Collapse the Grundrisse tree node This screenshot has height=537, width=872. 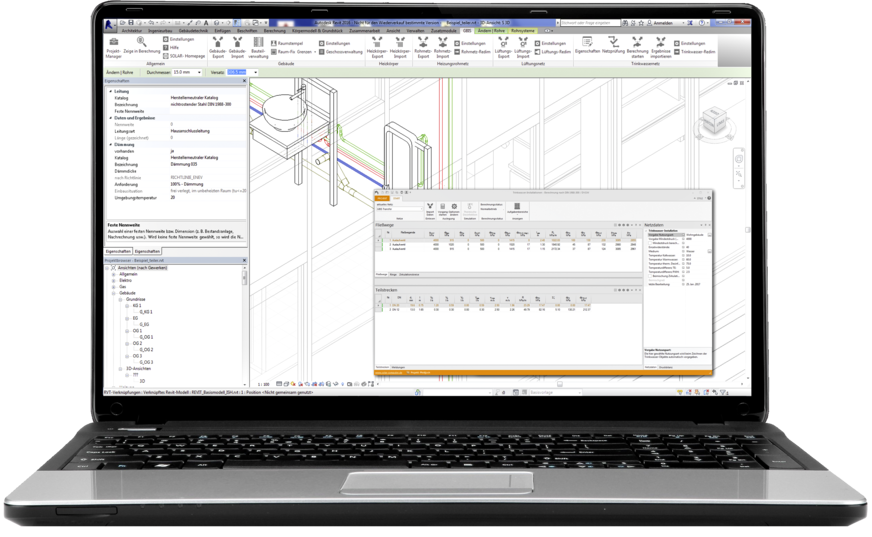(121, 299)
